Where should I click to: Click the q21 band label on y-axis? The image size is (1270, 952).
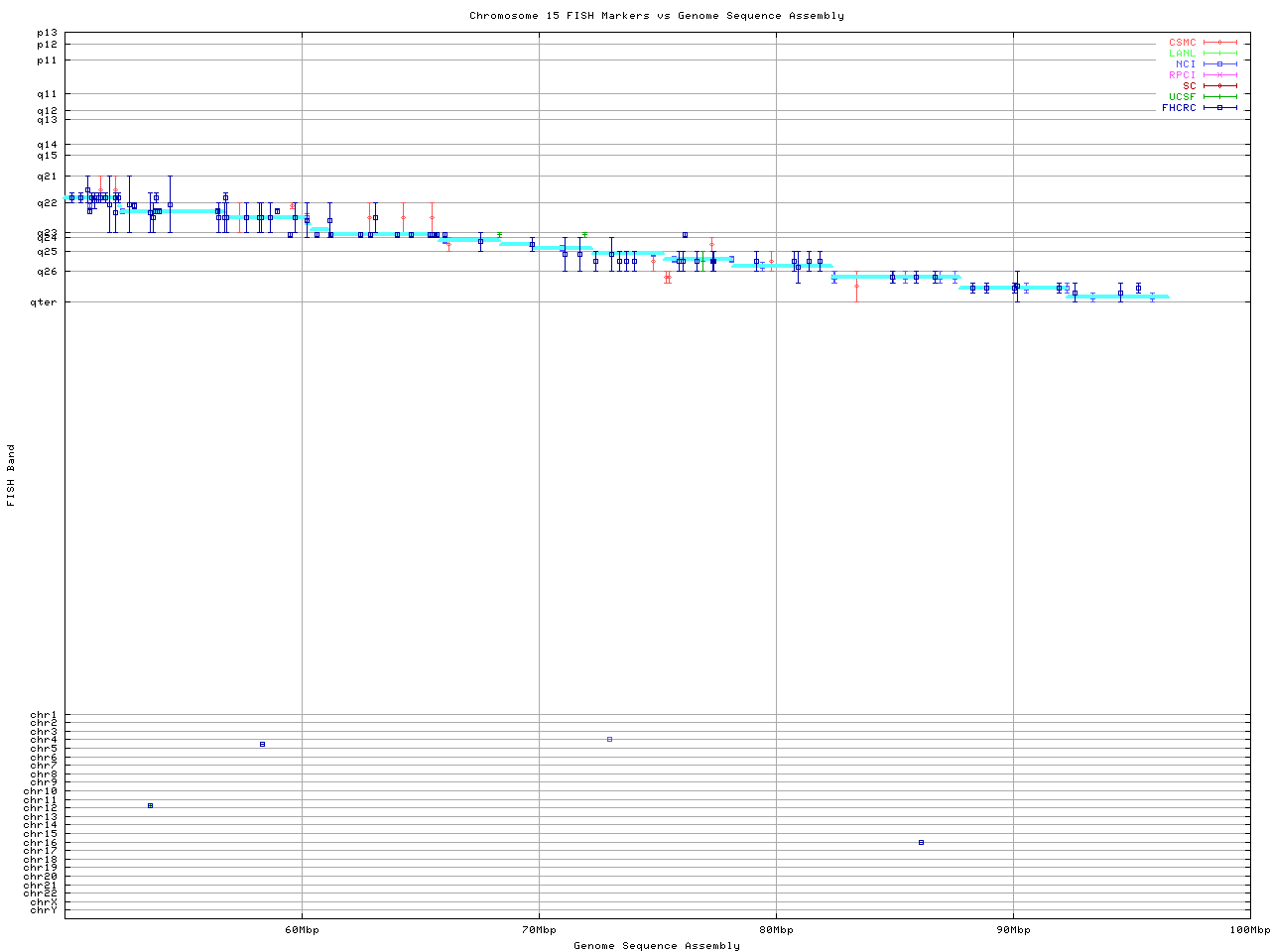[47, 177]
